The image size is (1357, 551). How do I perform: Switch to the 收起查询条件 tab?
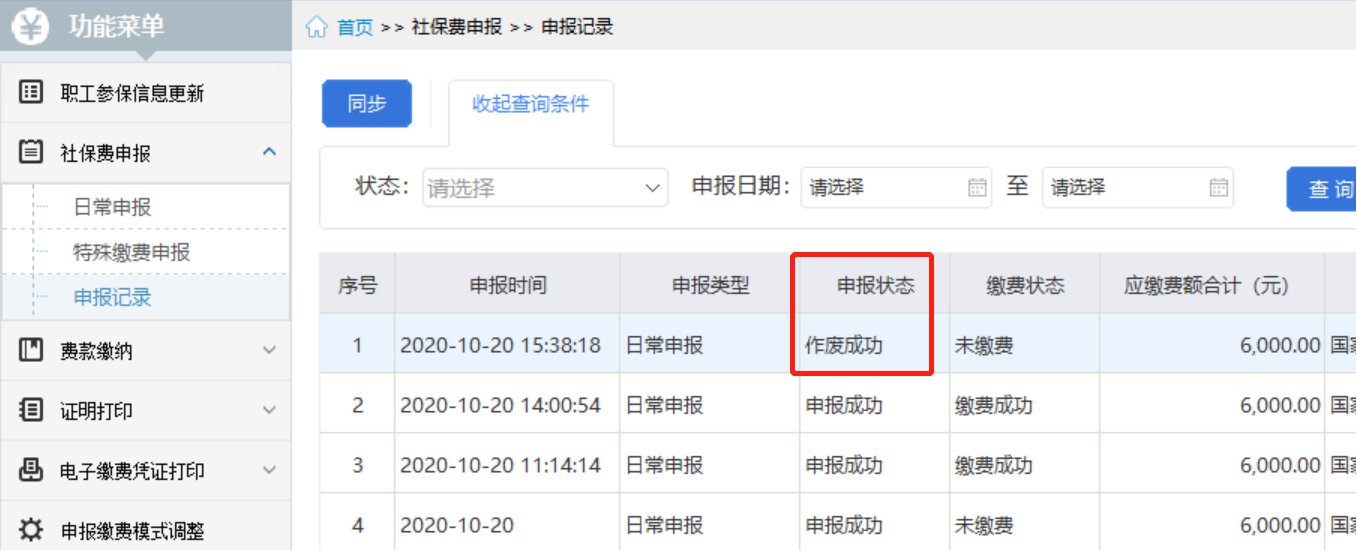click(530, 104)
